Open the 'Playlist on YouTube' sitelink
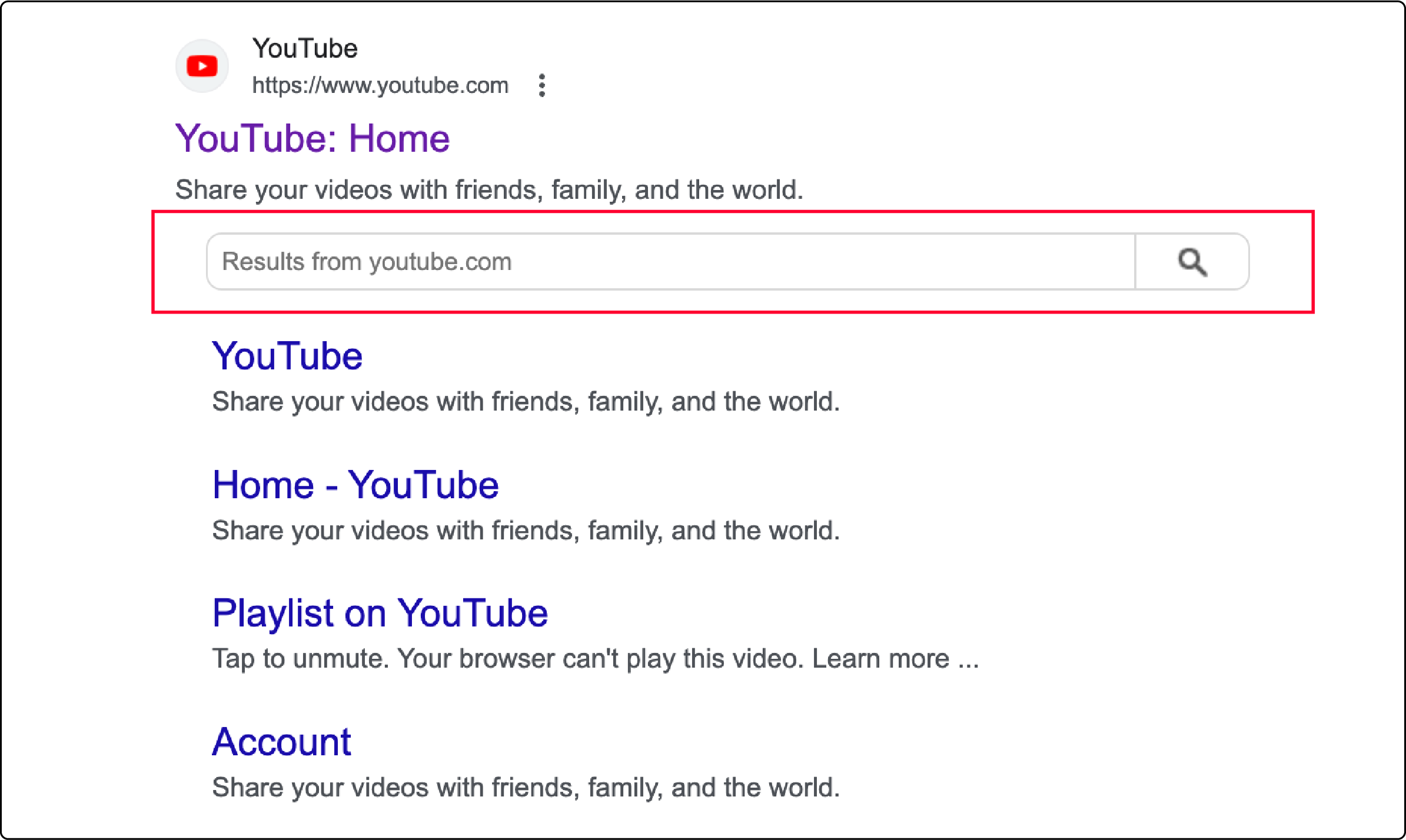The image size is (1406, 840). pos(380,614)
